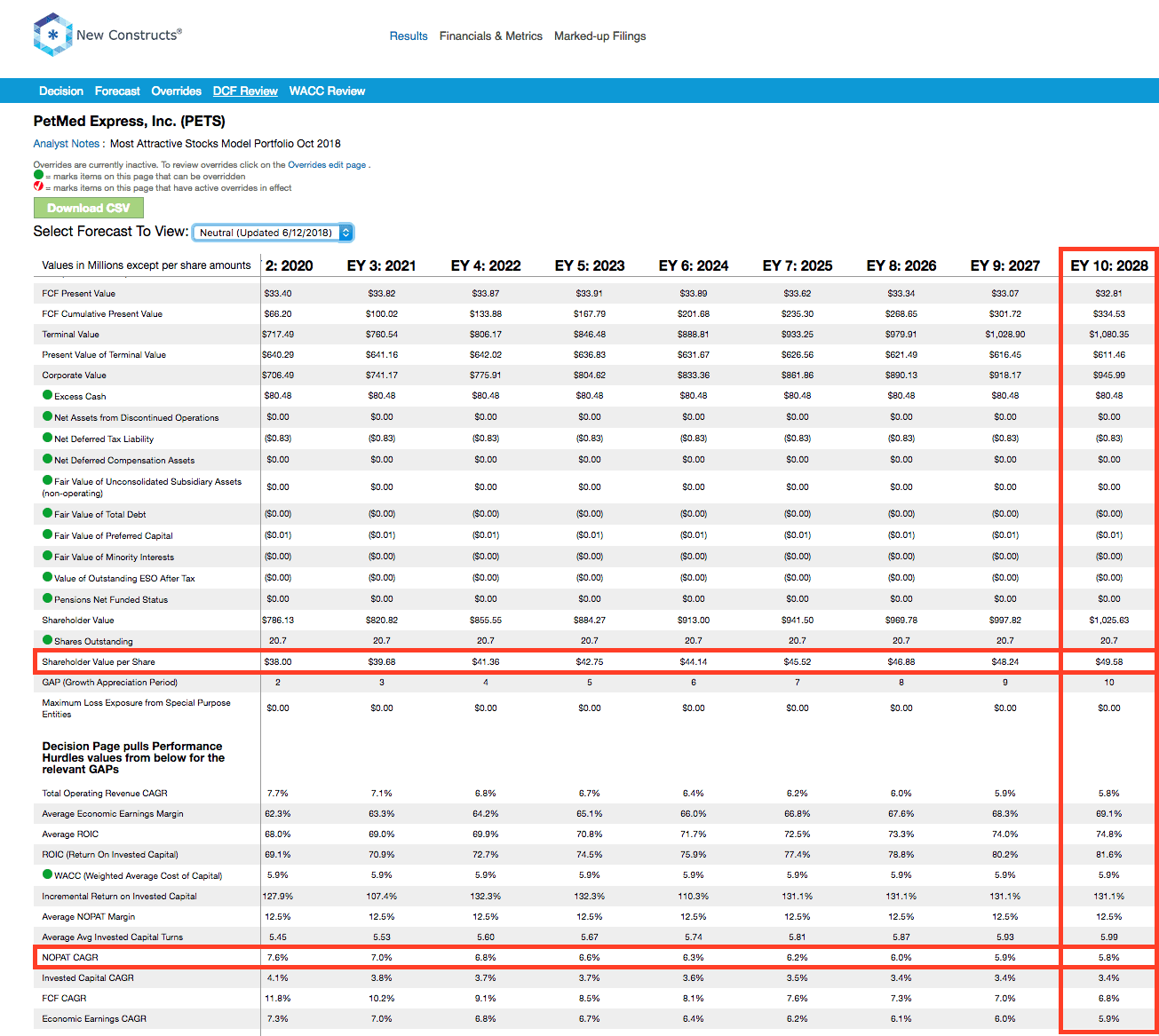This screenshot has height=1036, width=1159.
Task: Click green dot beside Net Assets from Discontinued Operations
Action: (48, 416)
